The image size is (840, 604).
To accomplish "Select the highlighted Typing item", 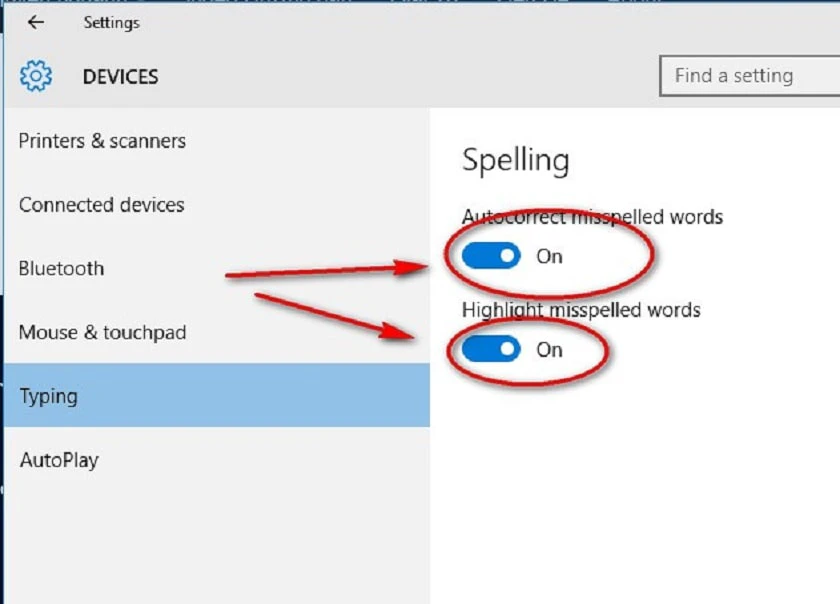I will [x=216, y=396].
